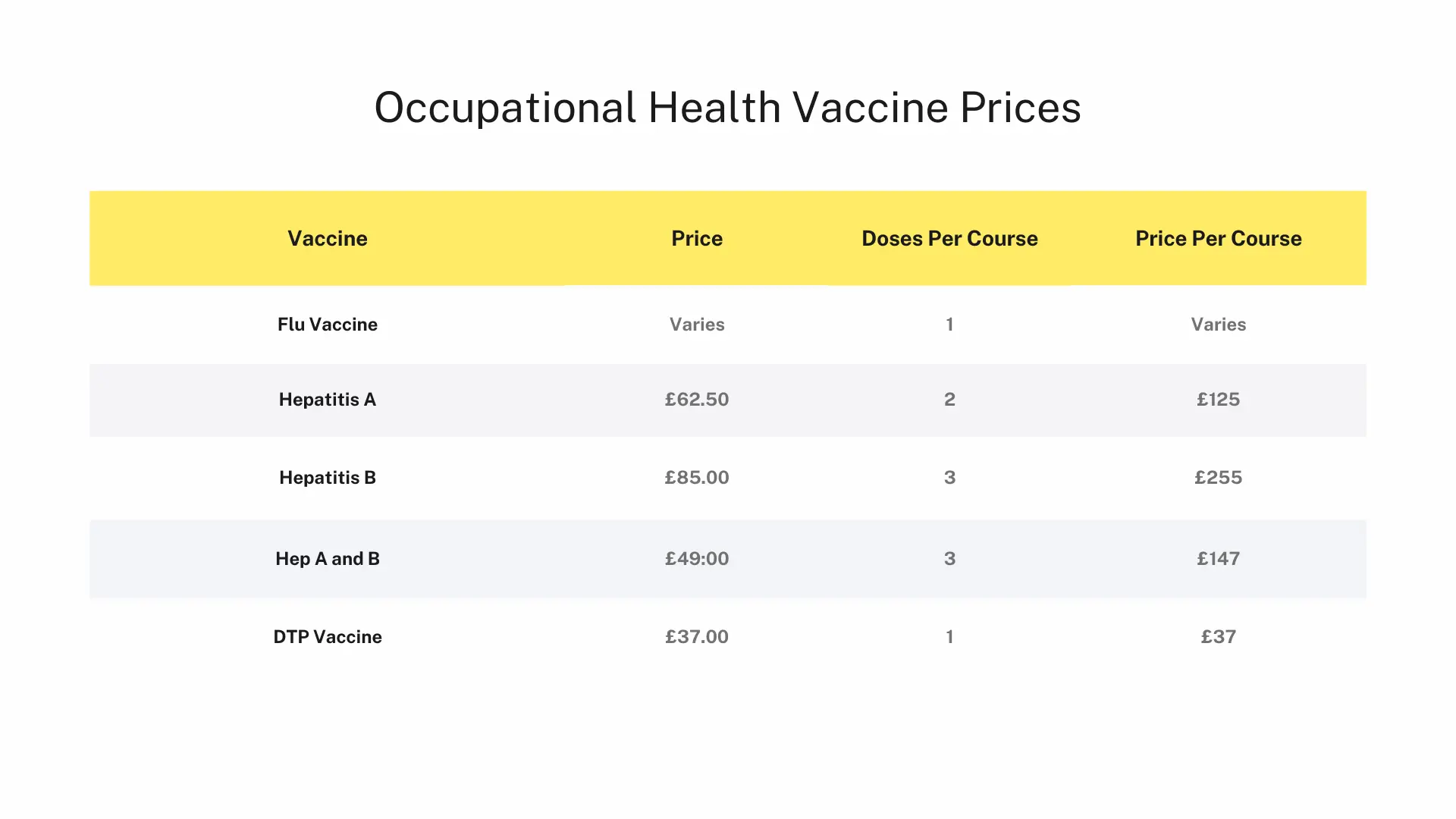Select the Vaccine column header
This screenshot has width=1456, height=819.
point(327,239)
